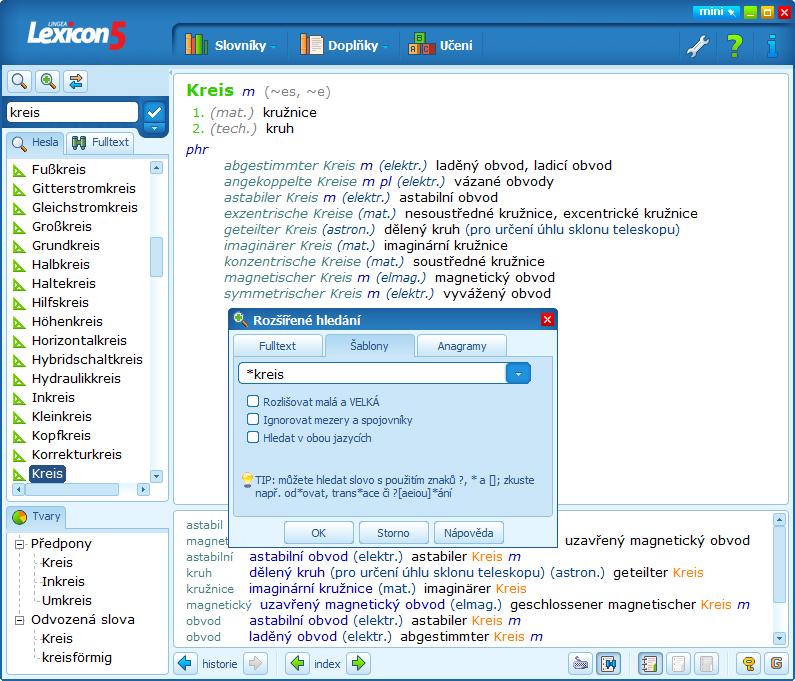Screen dimensions: 795x681
Task: Click the Storno button
Action: pos(393,533)
